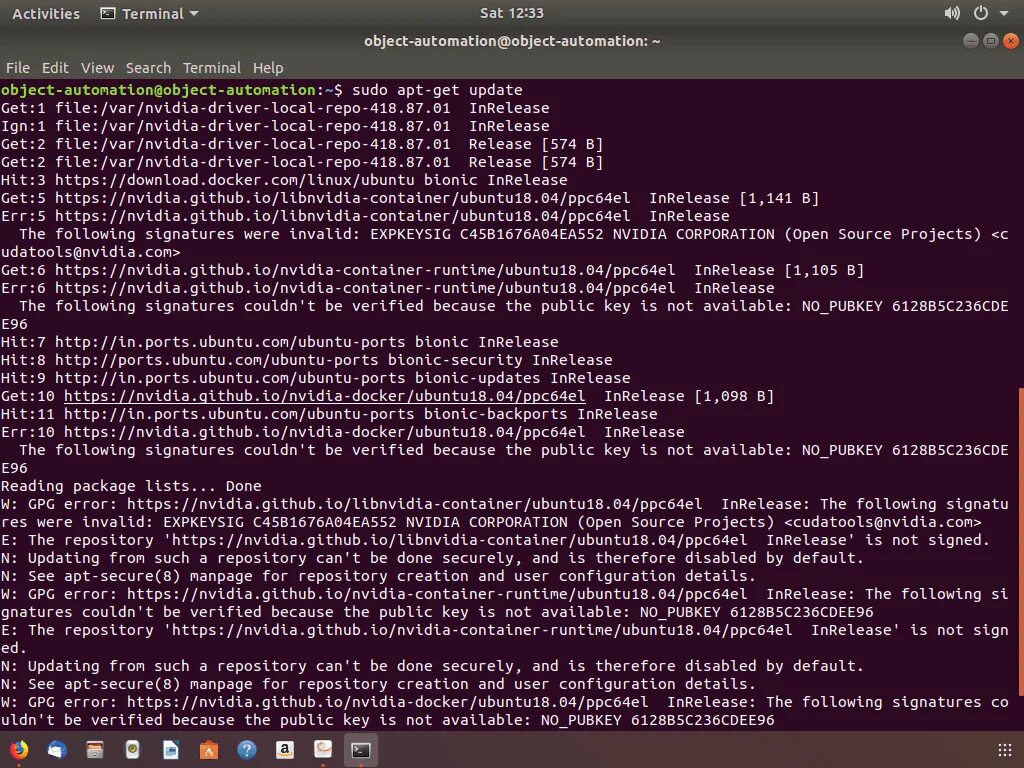Click Activities in the top bar
1024x768 pixels.
[45, 13]
